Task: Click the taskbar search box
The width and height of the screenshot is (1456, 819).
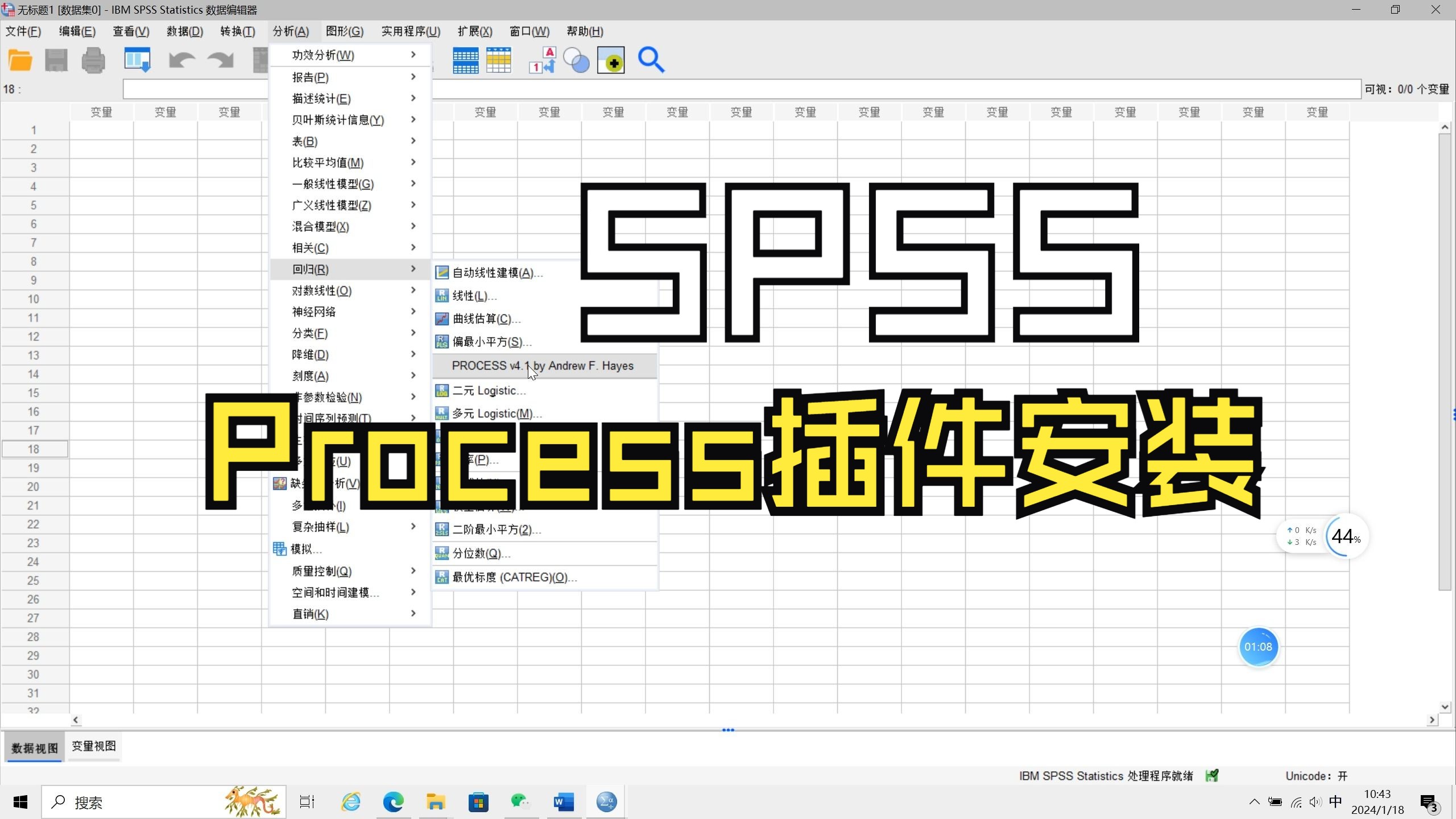Action: pyautogui.click(x=164, y=803)
